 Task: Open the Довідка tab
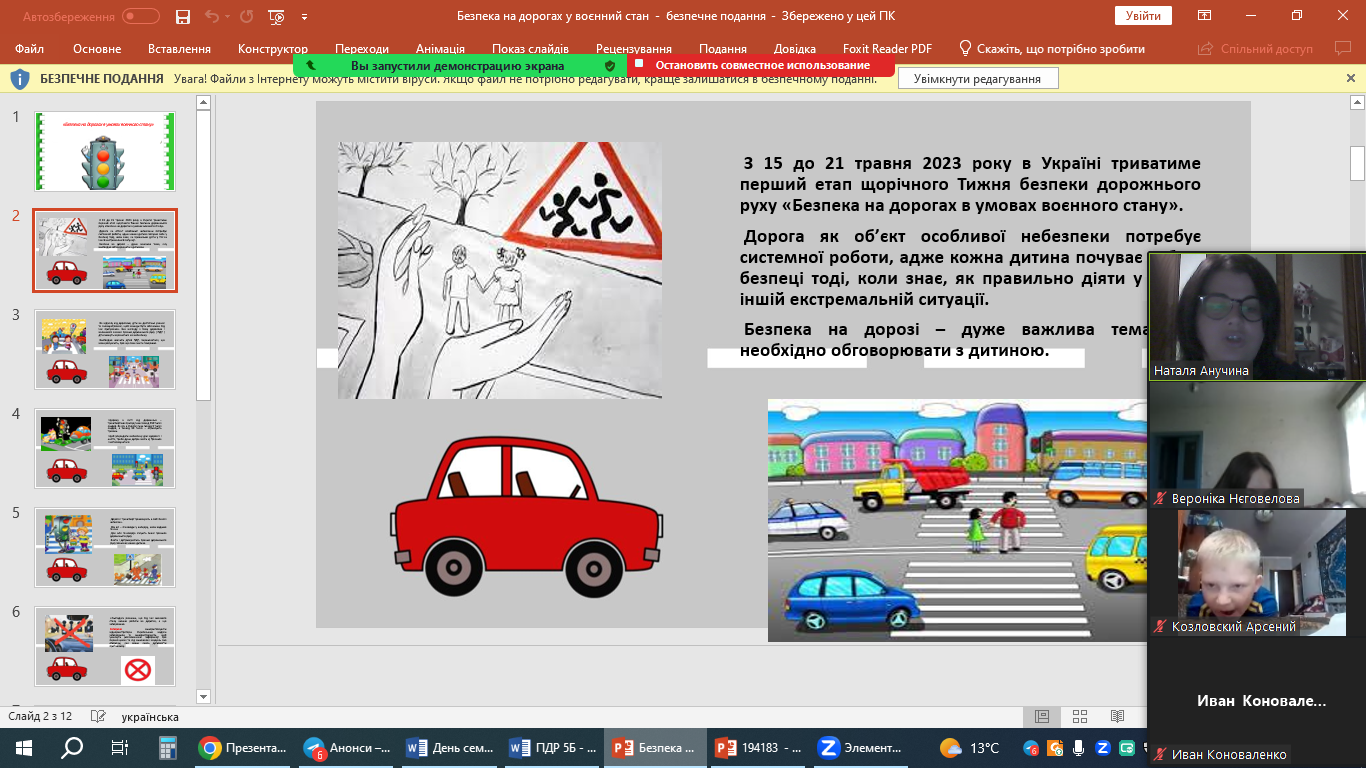pyautogui.click(x=795, y=49)
